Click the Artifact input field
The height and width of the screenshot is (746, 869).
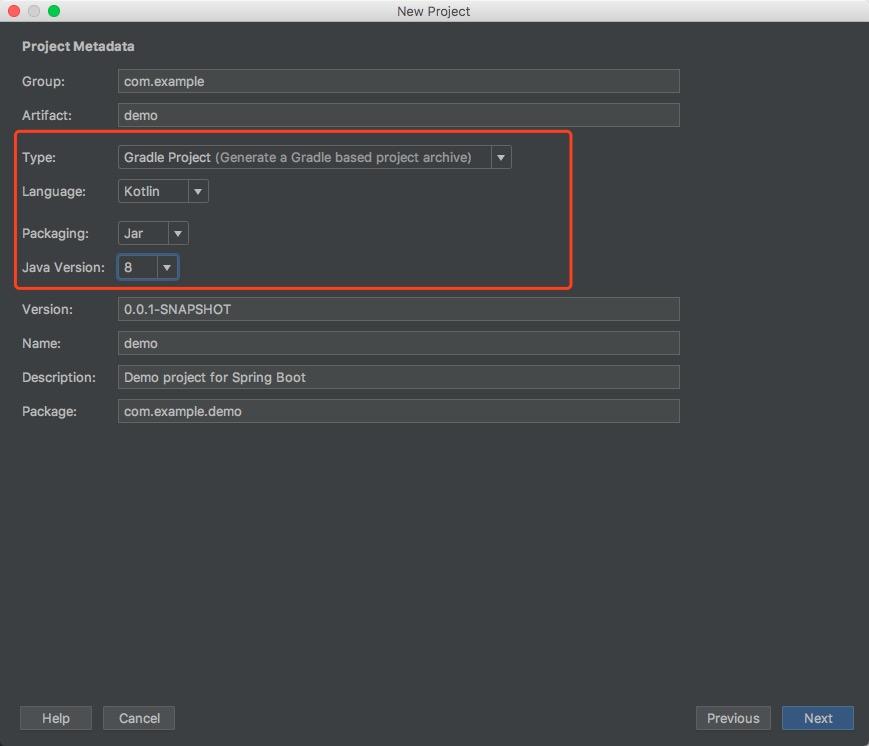[398, 115]
